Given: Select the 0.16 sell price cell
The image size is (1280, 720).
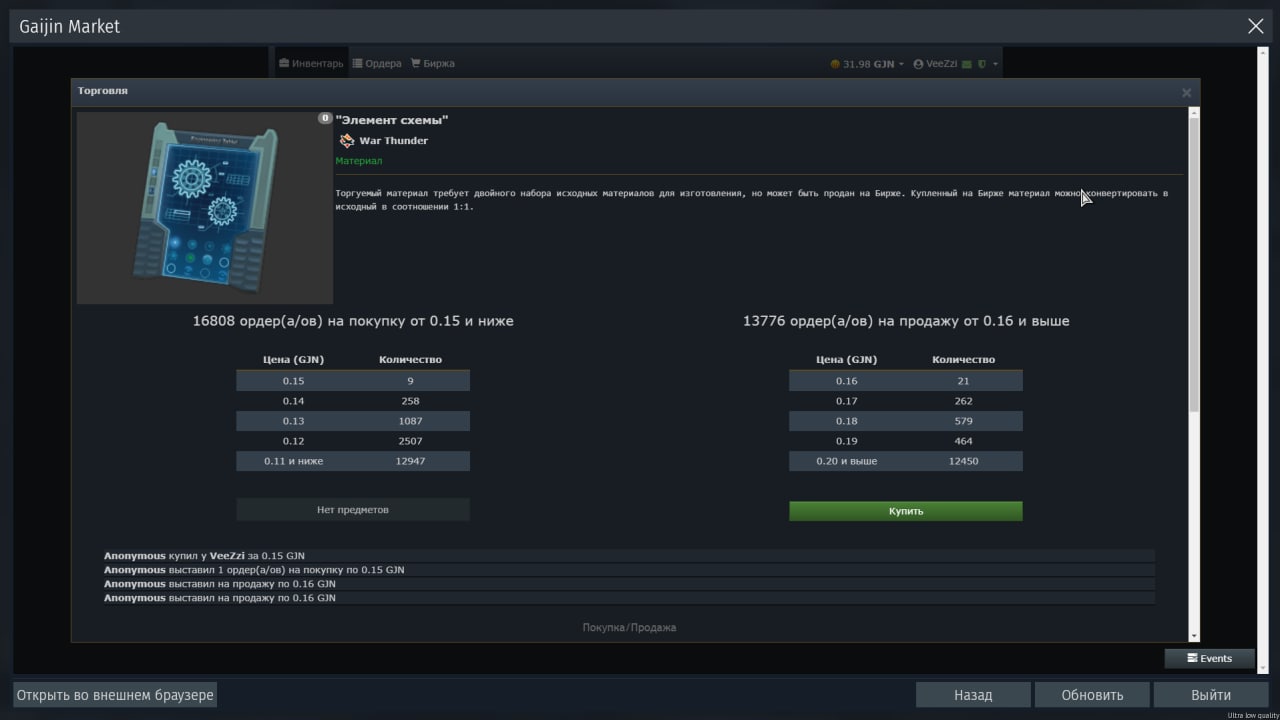Looking at the screenshot, I should 846,381.
